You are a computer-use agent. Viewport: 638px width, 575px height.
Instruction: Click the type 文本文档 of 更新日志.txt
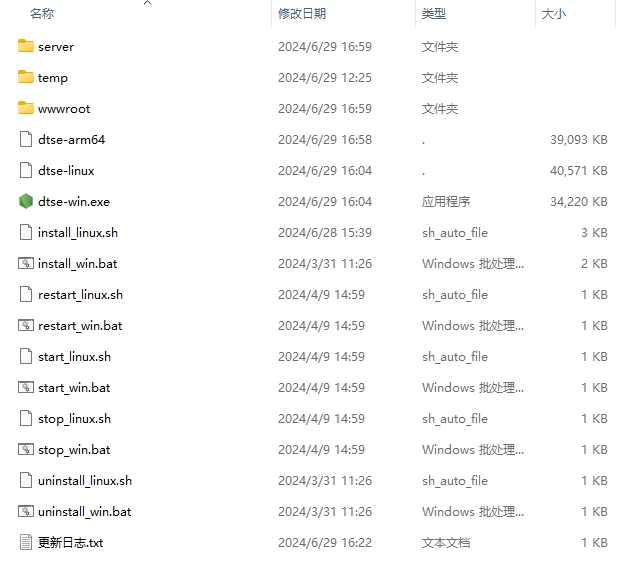446,542
